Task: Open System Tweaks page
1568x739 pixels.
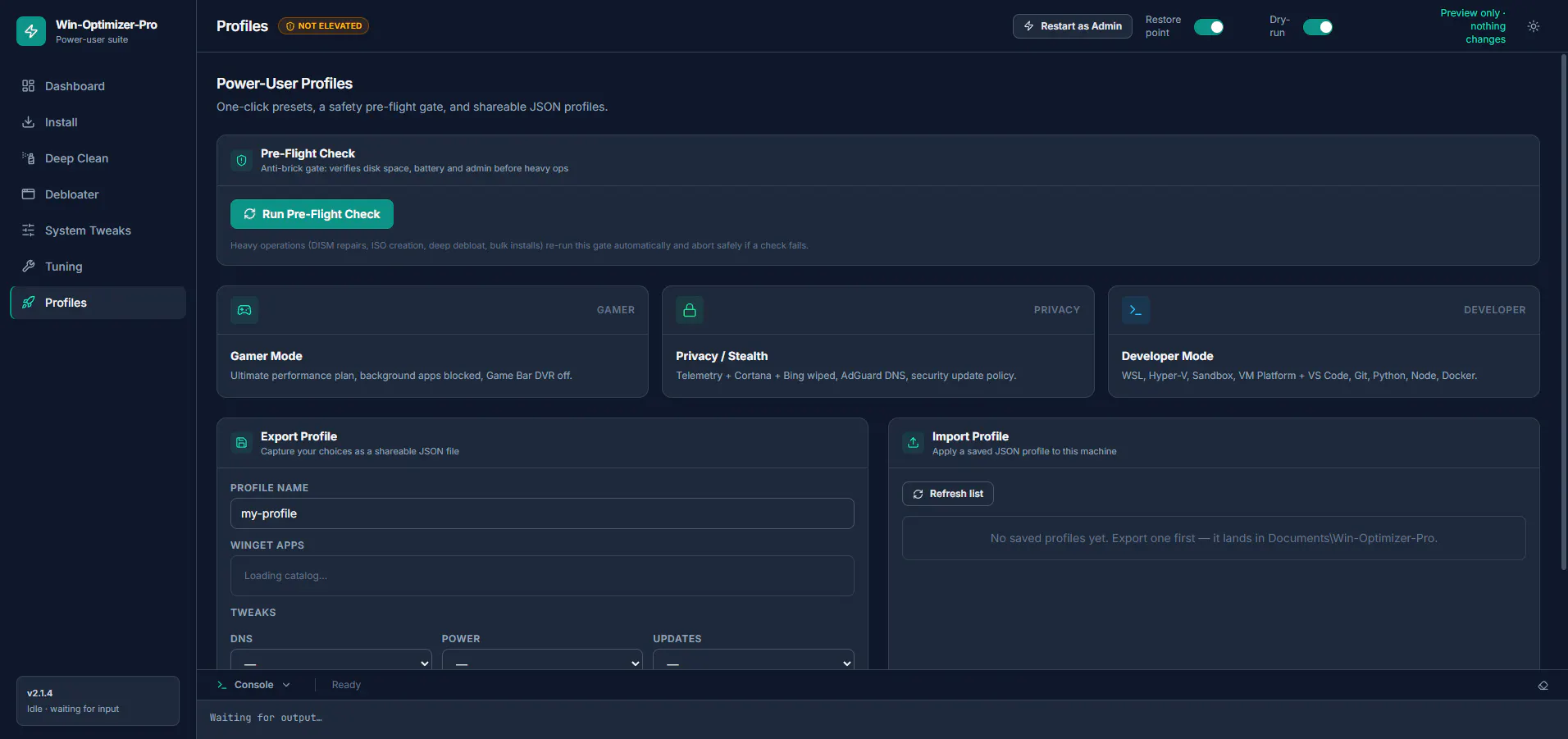Action: 98,230
